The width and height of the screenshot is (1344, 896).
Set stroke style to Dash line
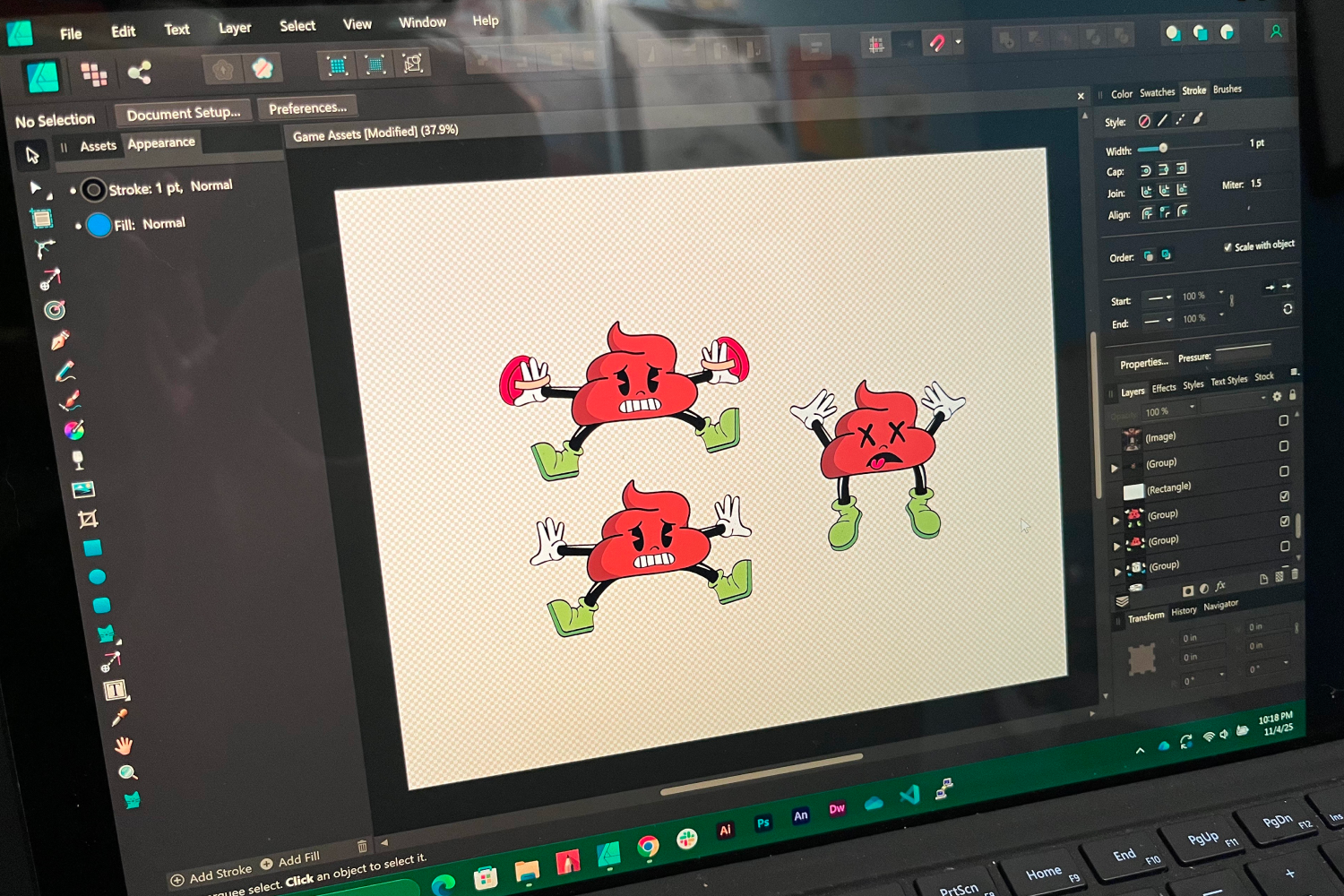pos(1180,119)
